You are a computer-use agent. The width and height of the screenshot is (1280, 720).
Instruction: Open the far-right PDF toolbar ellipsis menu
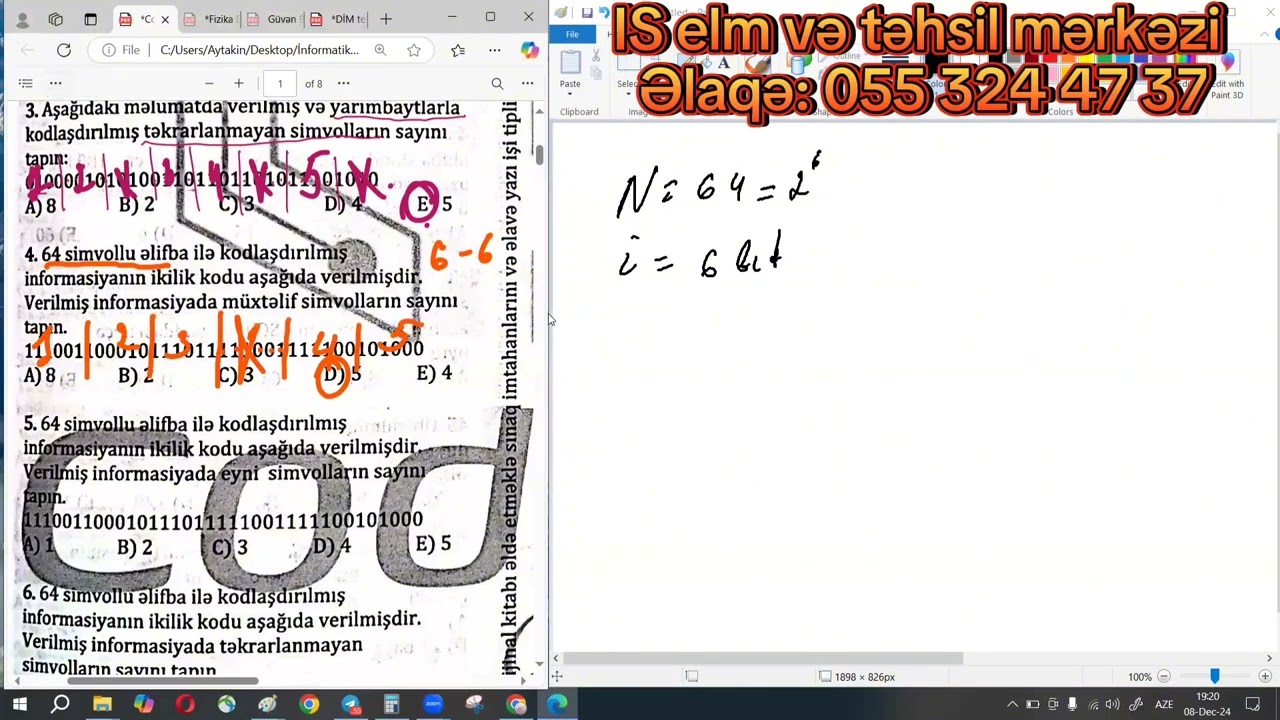528,84
